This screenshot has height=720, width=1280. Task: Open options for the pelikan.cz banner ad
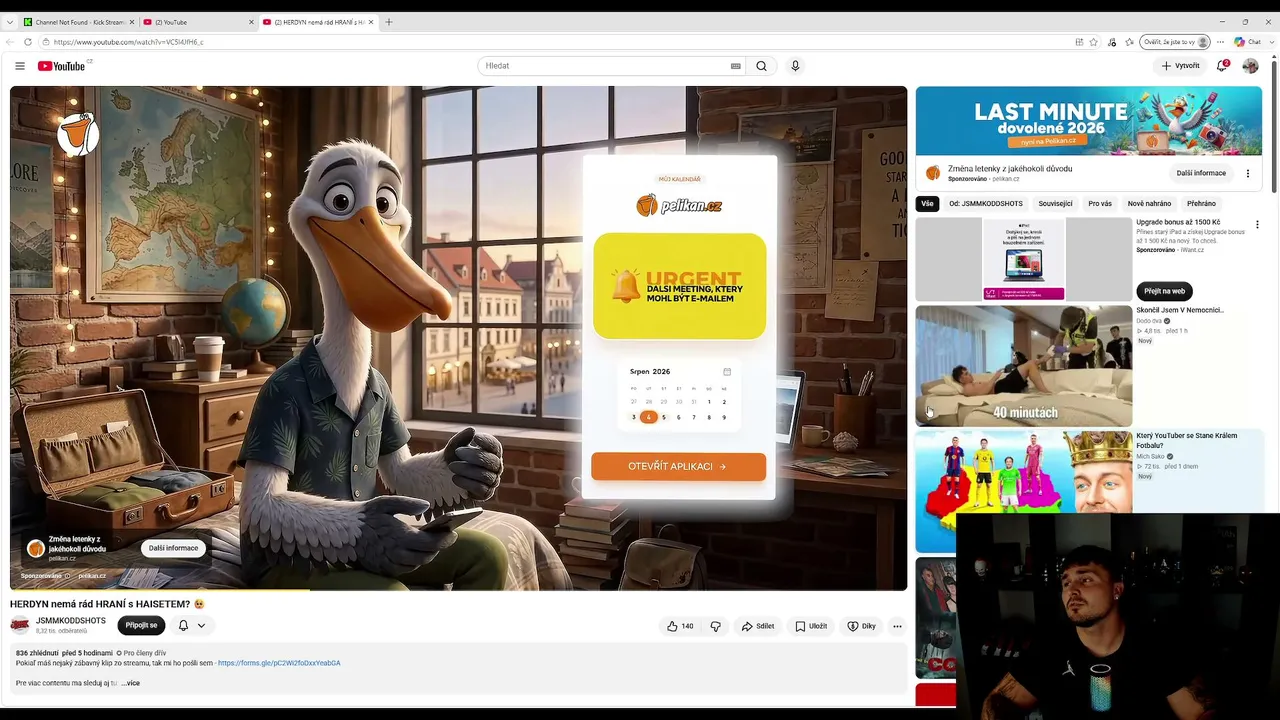(1247, 173)
